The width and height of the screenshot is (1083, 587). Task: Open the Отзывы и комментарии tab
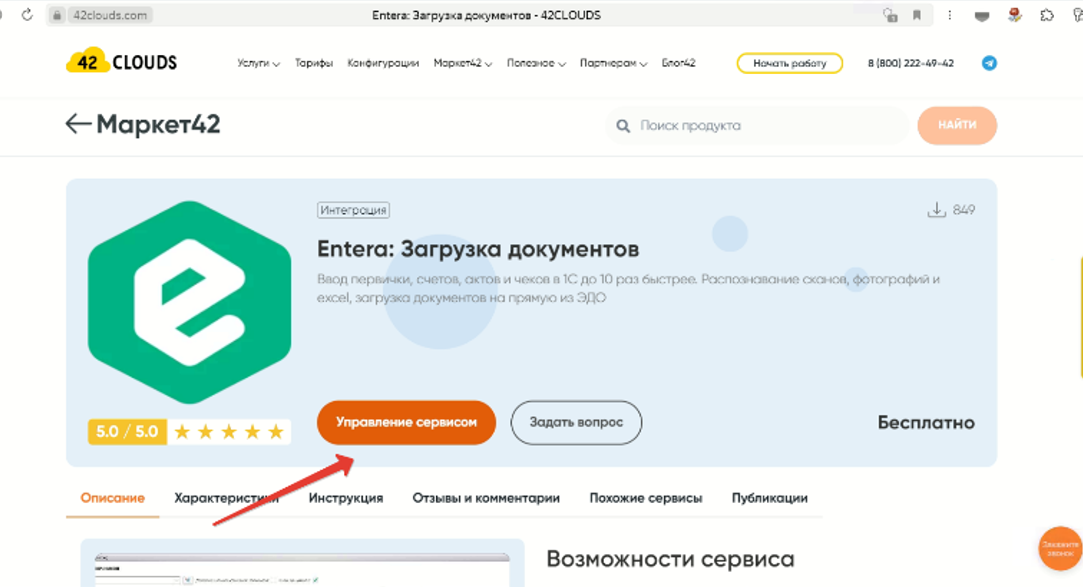click(x=486, y=498)
